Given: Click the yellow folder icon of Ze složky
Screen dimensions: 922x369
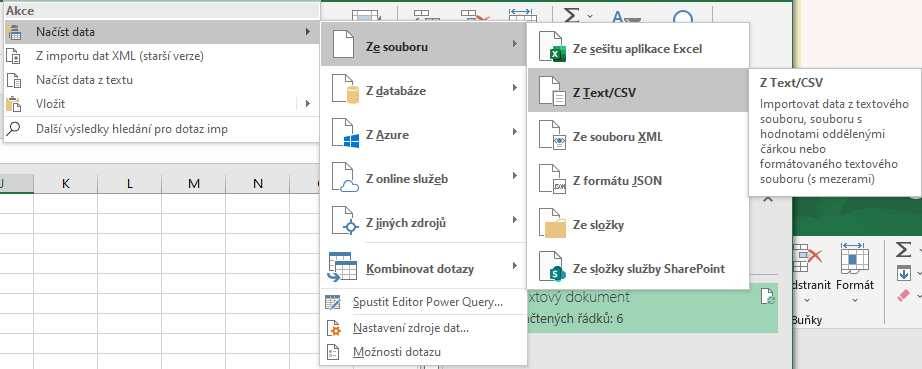Looking at the screenshot, I should [x=552, y=224].
